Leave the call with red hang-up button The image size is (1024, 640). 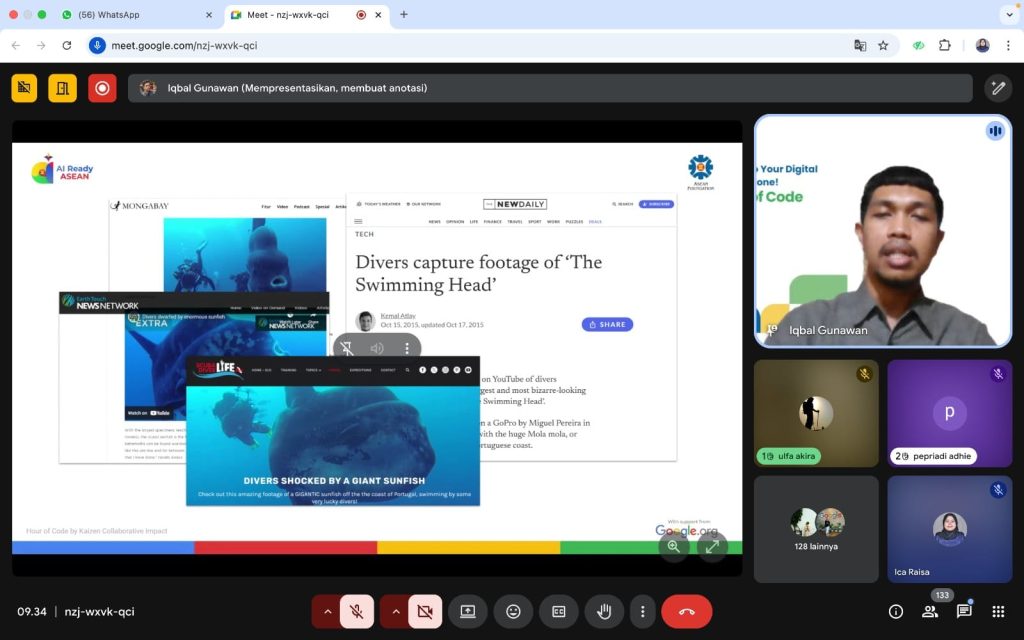click(686, 612)
